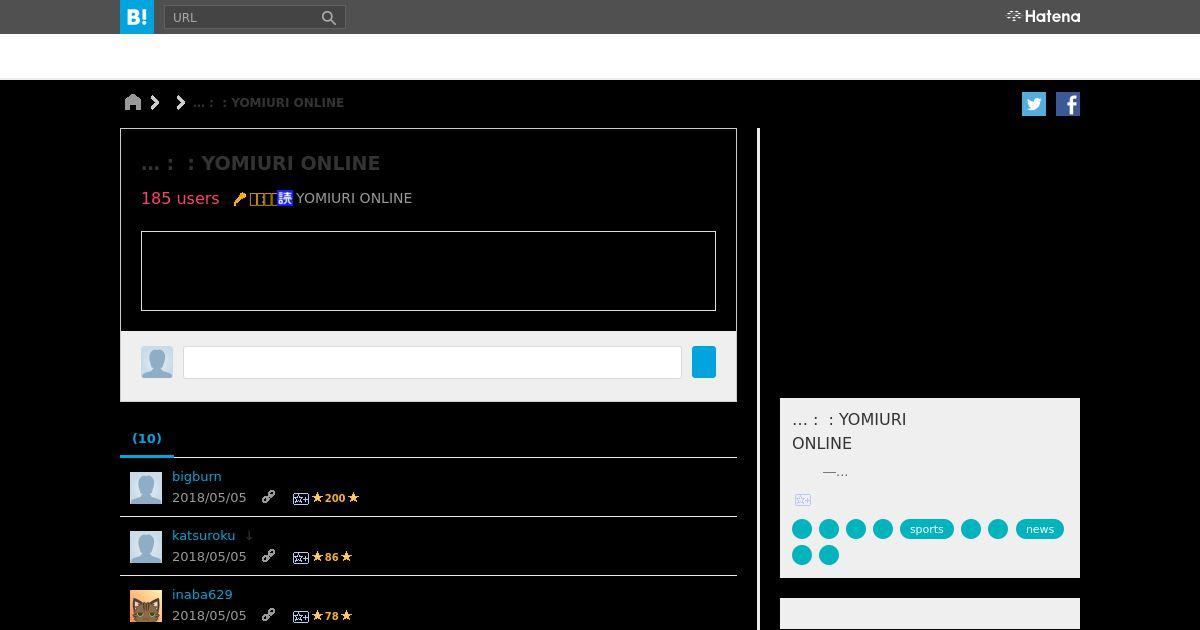The image size is (1200, 630).
Task: Open the sidebar YOMIURI ONLINE entry title
Action: (849, 431)
